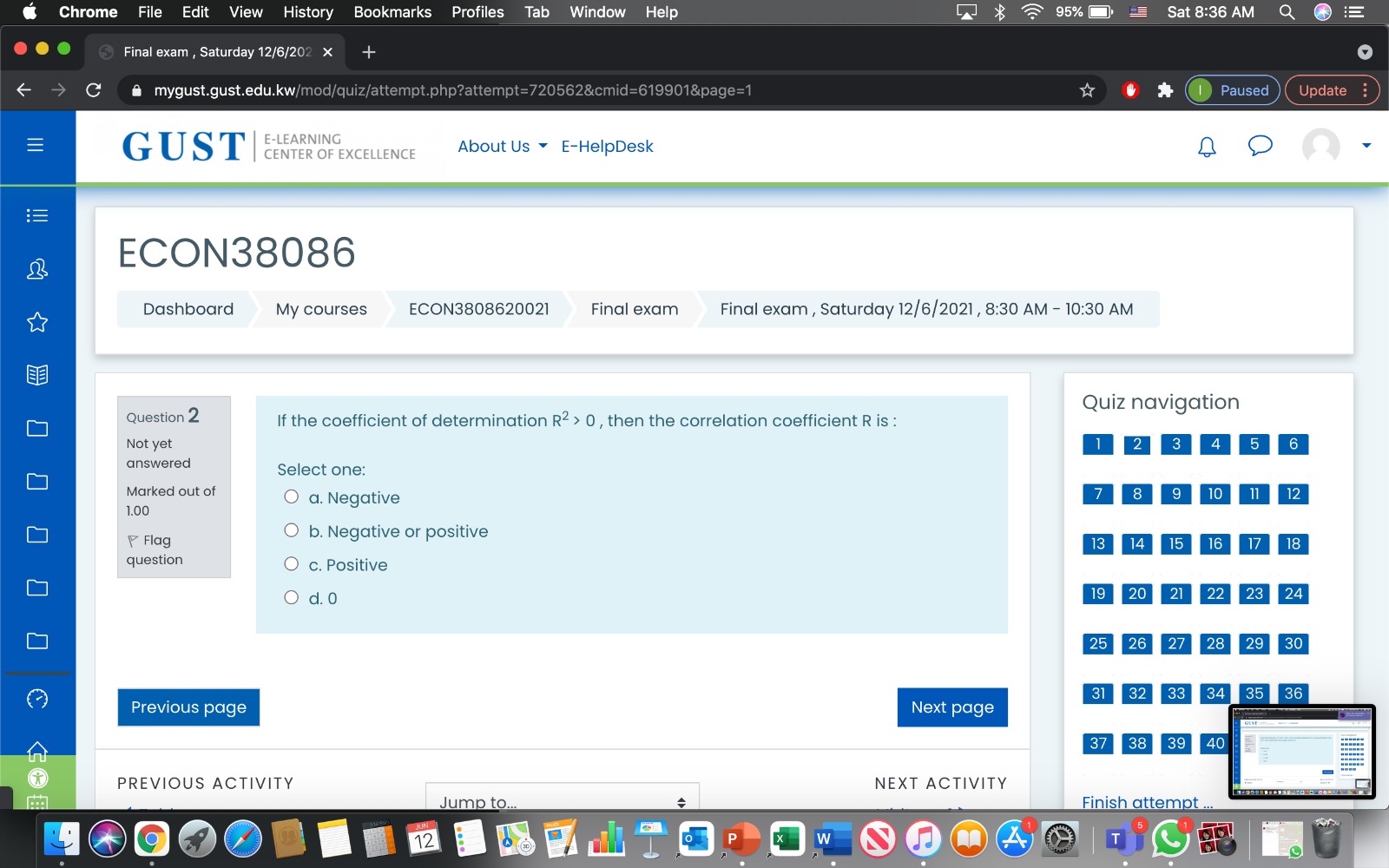This screenshot has width=1389, height=868.
Task: Select answer option 'd. 0'
Action: 291,596
